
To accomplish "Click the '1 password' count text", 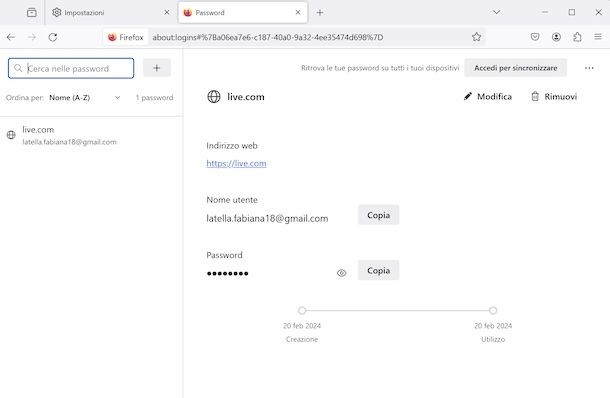I will [x=154, y=98].
